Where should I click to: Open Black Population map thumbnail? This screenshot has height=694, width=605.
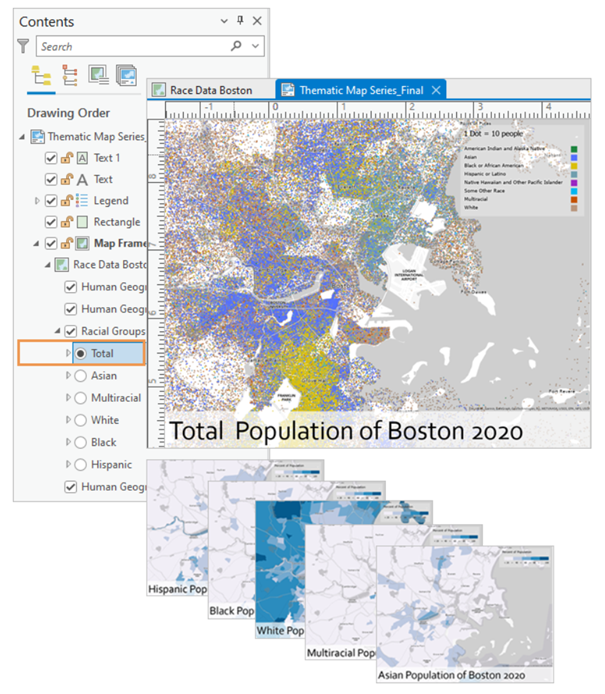pos(231,550)
